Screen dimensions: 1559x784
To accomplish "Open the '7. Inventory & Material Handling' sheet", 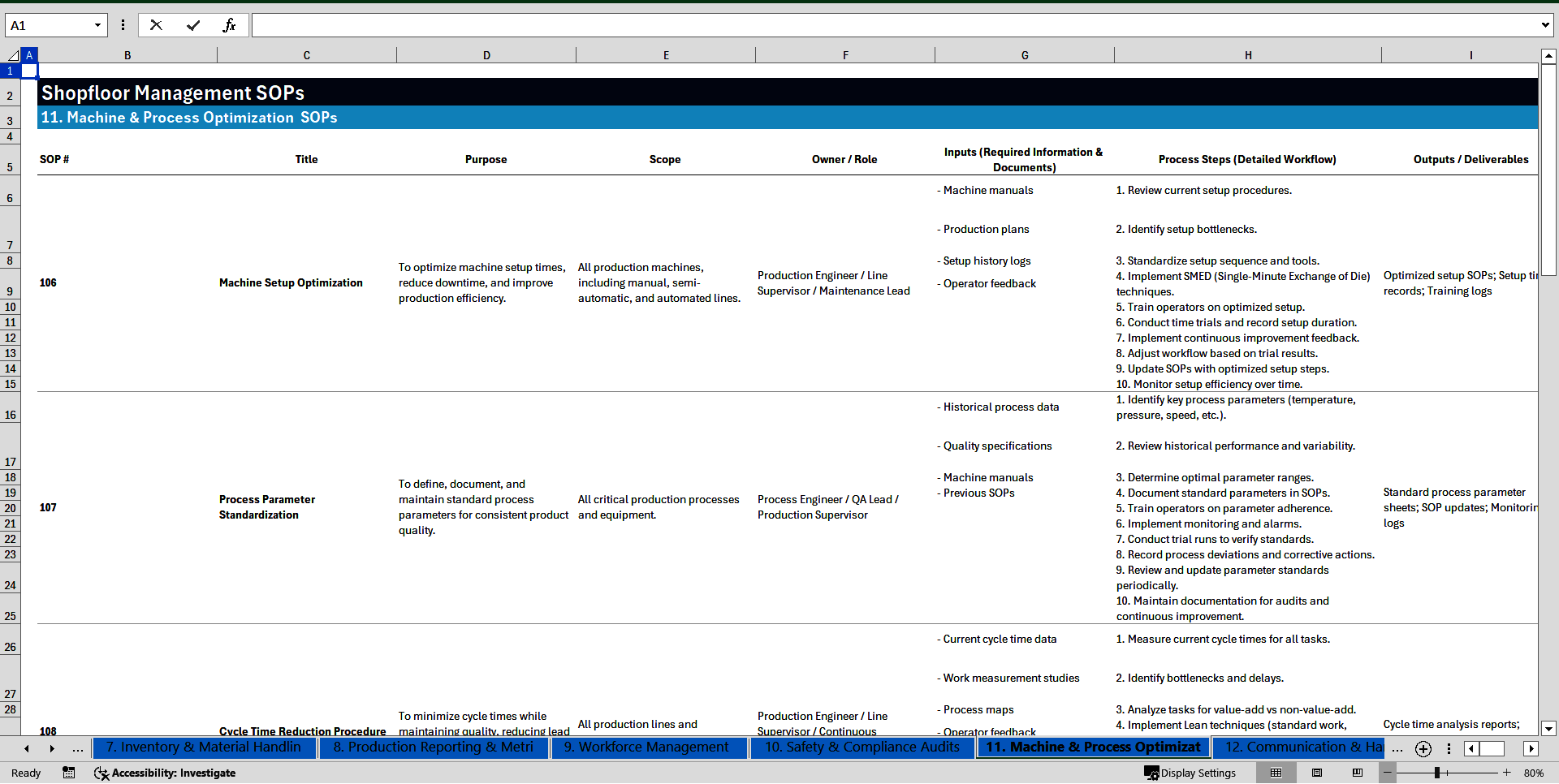I will (x=205, y=747).
